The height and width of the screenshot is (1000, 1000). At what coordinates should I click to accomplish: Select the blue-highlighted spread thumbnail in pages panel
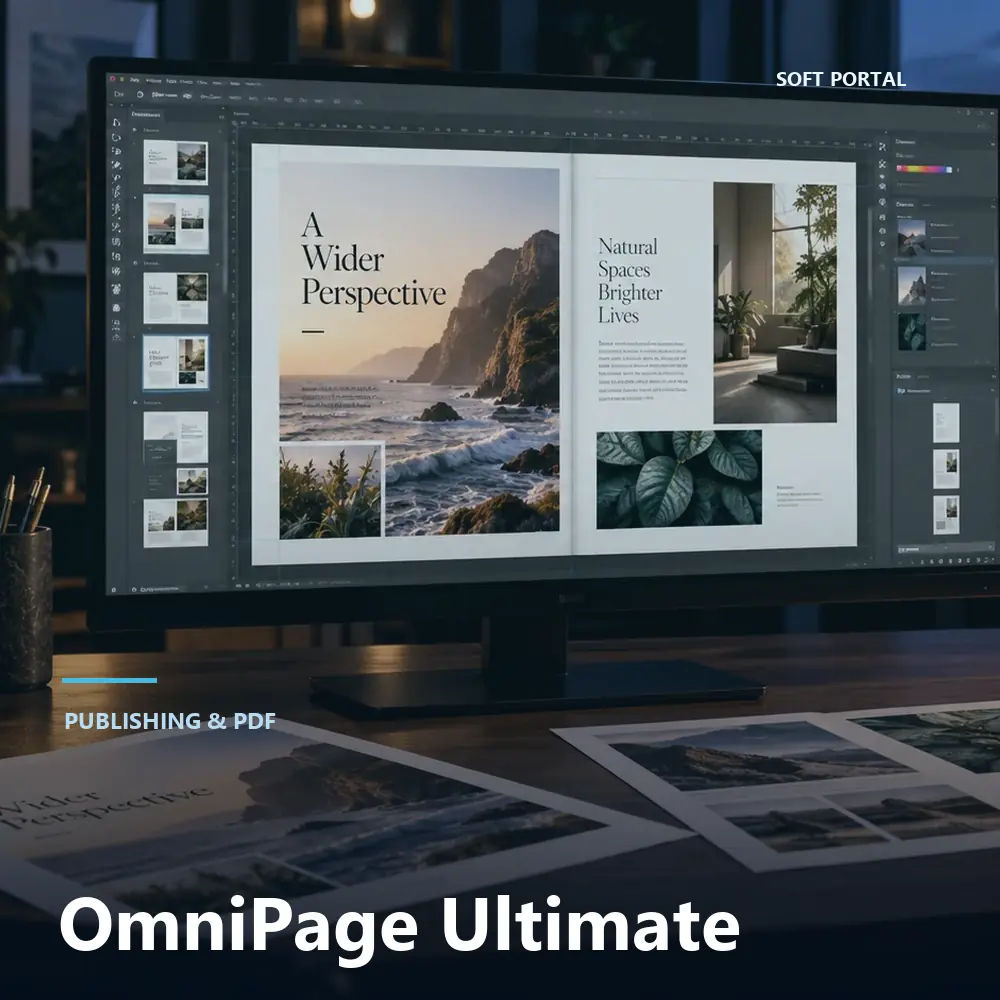point(175,362)
